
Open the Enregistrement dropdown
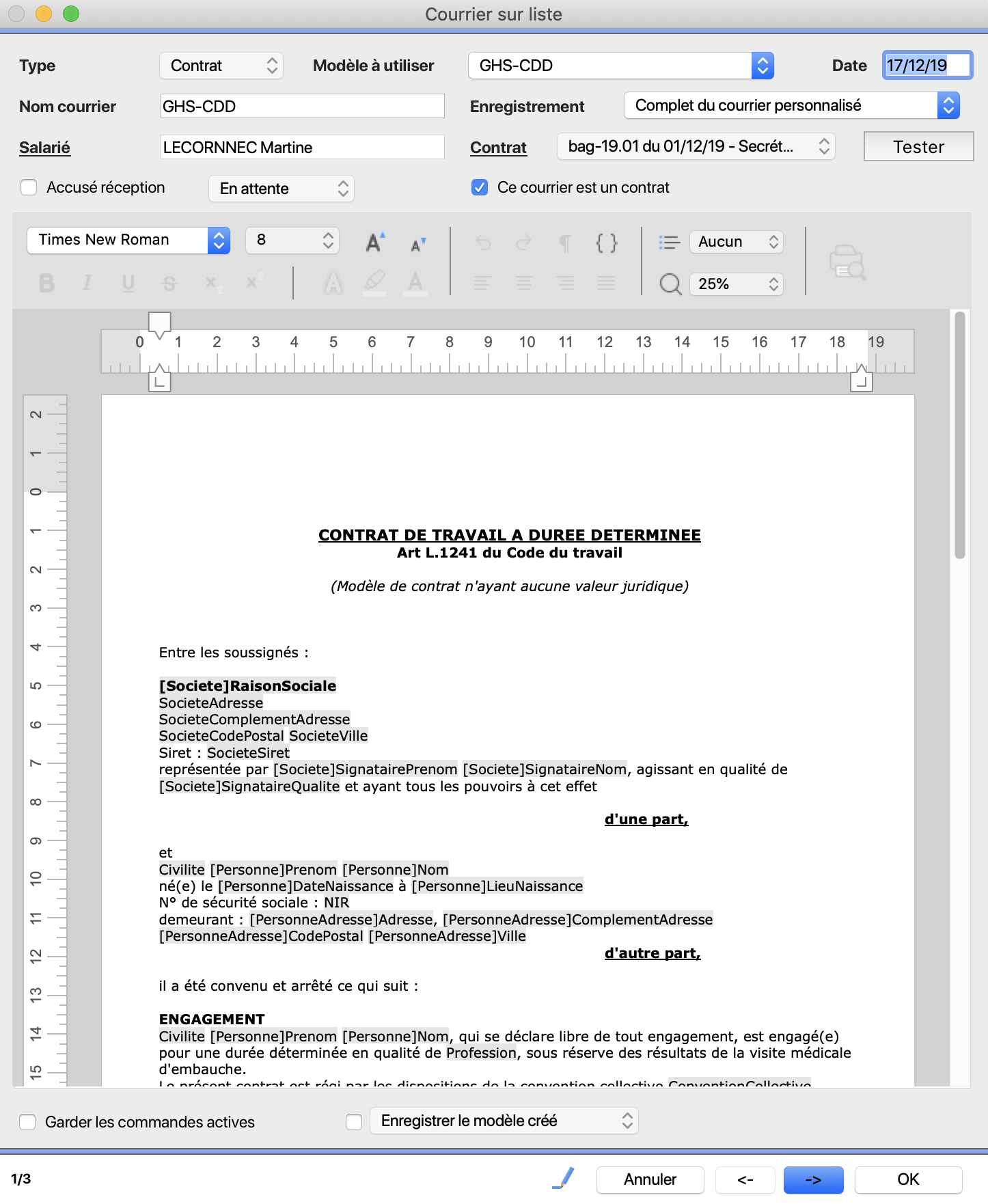[x=792, y=105]
